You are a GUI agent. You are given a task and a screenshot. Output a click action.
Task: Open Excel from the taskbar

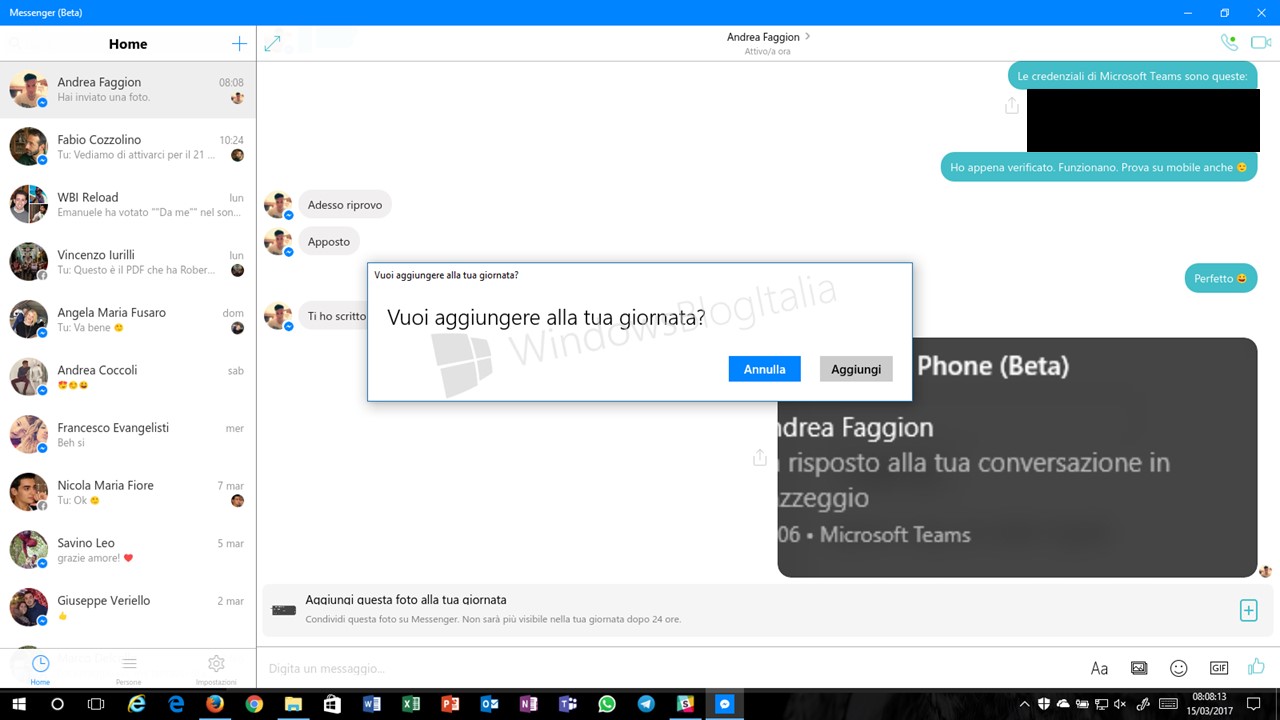[411, 704]
